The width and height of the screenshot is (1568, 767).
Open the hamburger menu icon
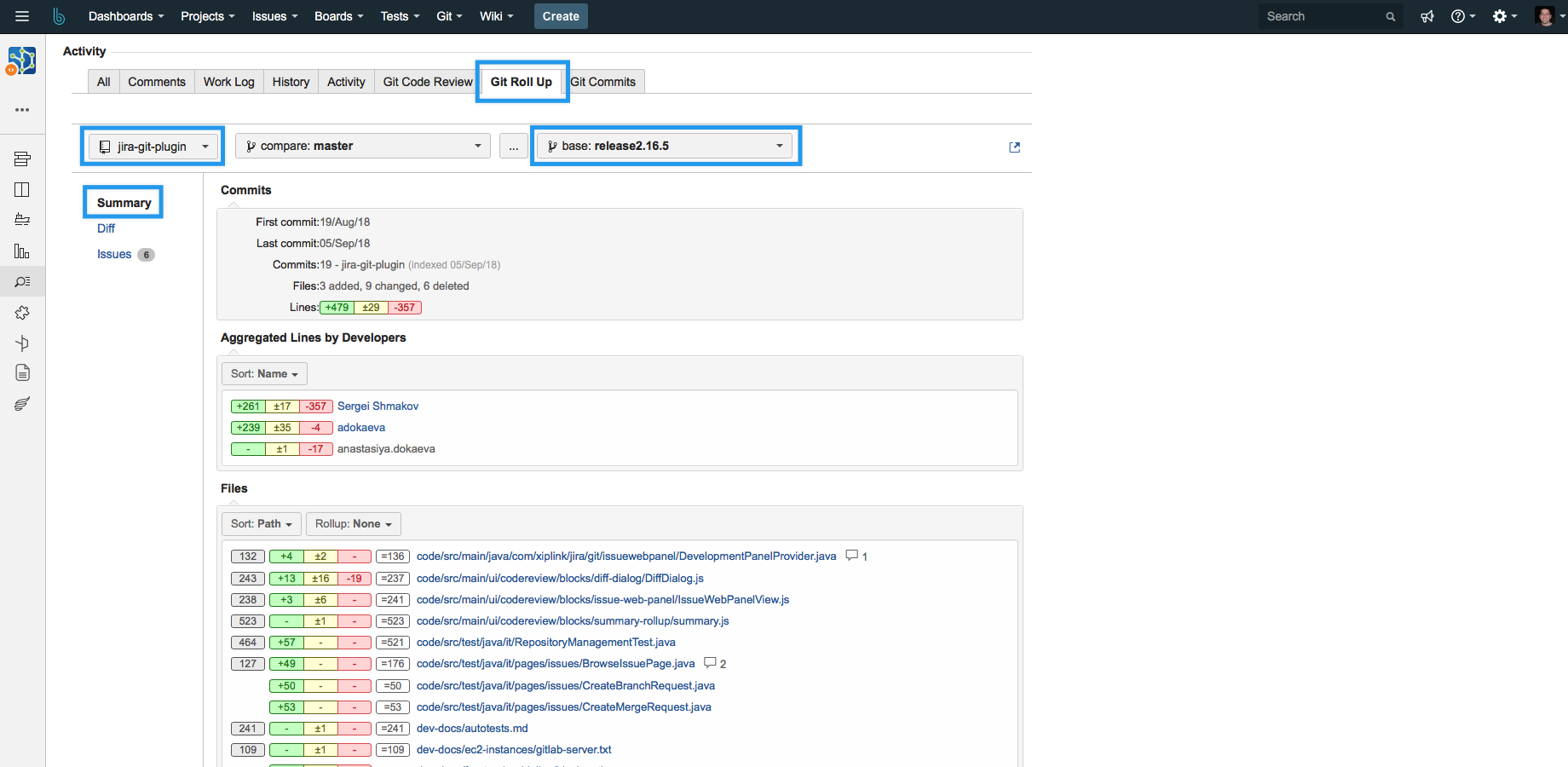coord(22,16)
